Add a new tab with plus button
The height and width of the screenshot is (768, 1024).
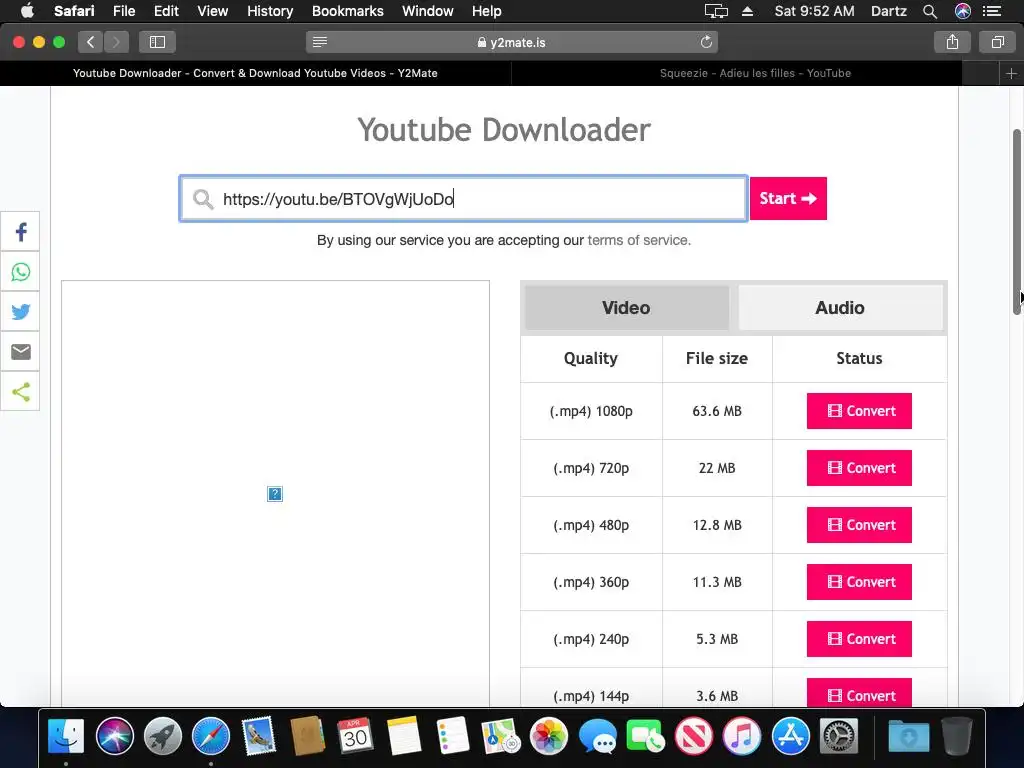(1011, 73)
